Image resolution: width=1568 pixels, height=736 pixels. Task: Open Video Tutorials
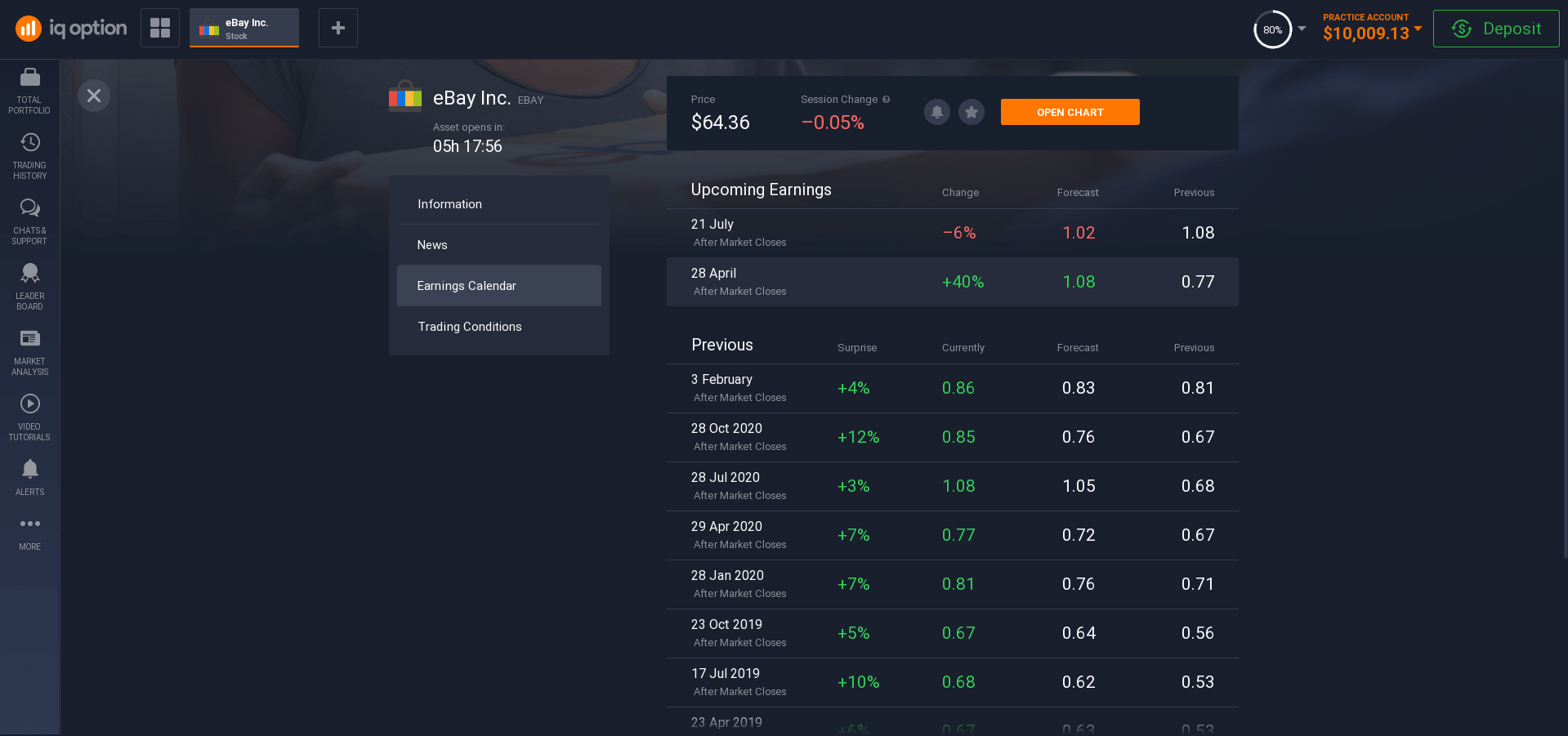coord(29,417)
